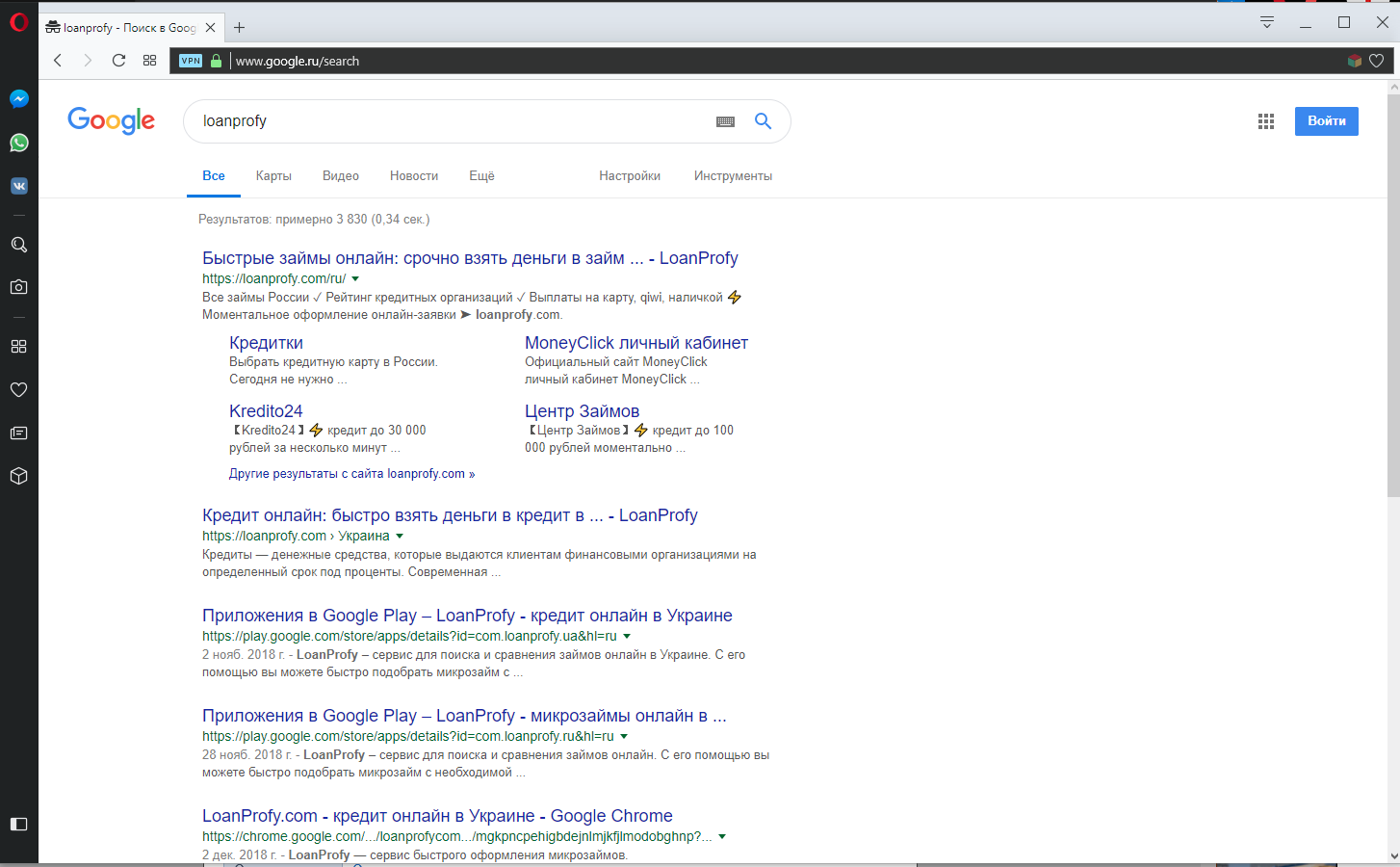
Task: Open the Кредитки sitelink
Action: (266, 343)
